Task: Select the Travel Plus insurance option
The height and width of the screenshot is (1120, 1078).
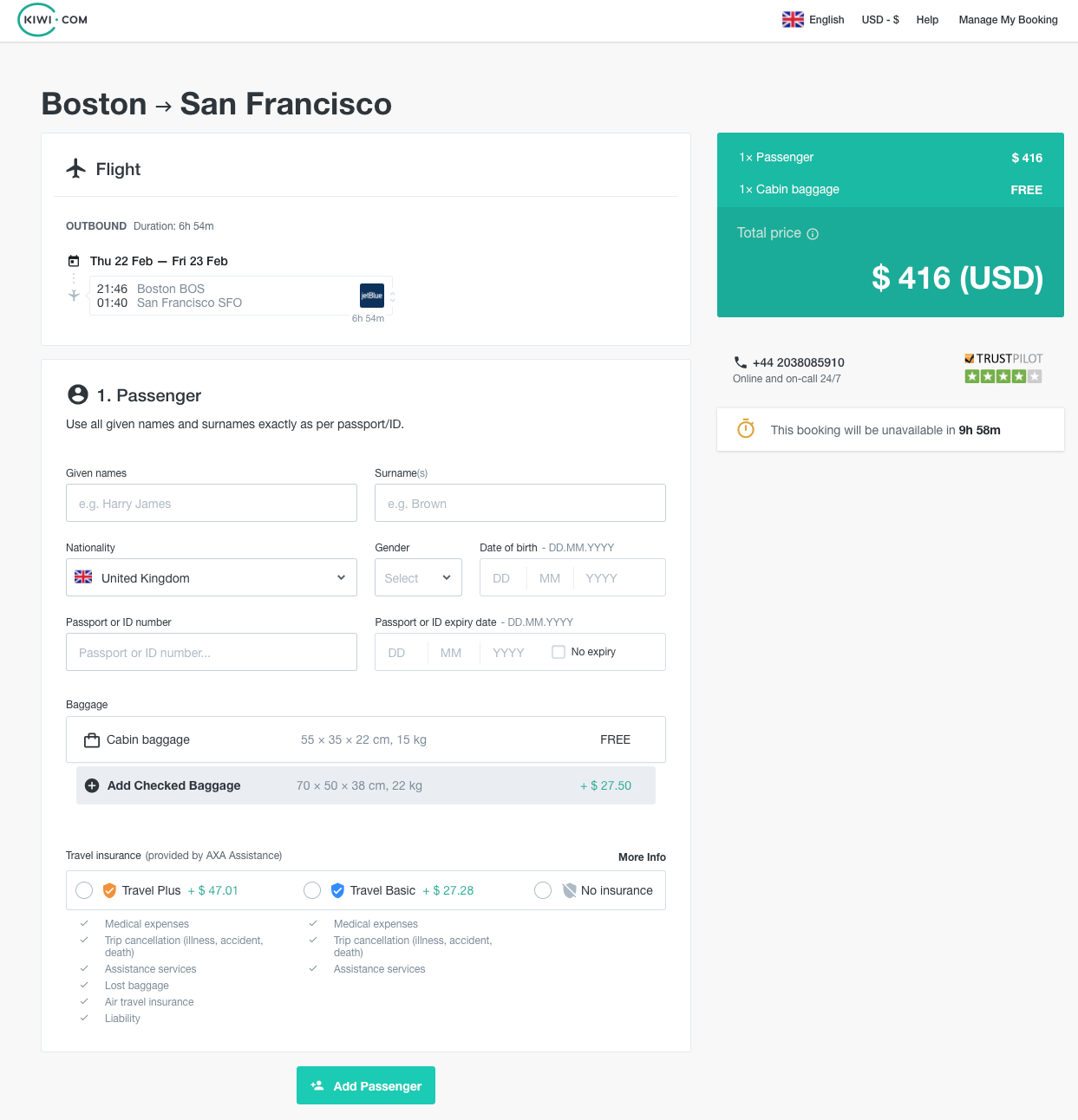Action: coord(84,890)
